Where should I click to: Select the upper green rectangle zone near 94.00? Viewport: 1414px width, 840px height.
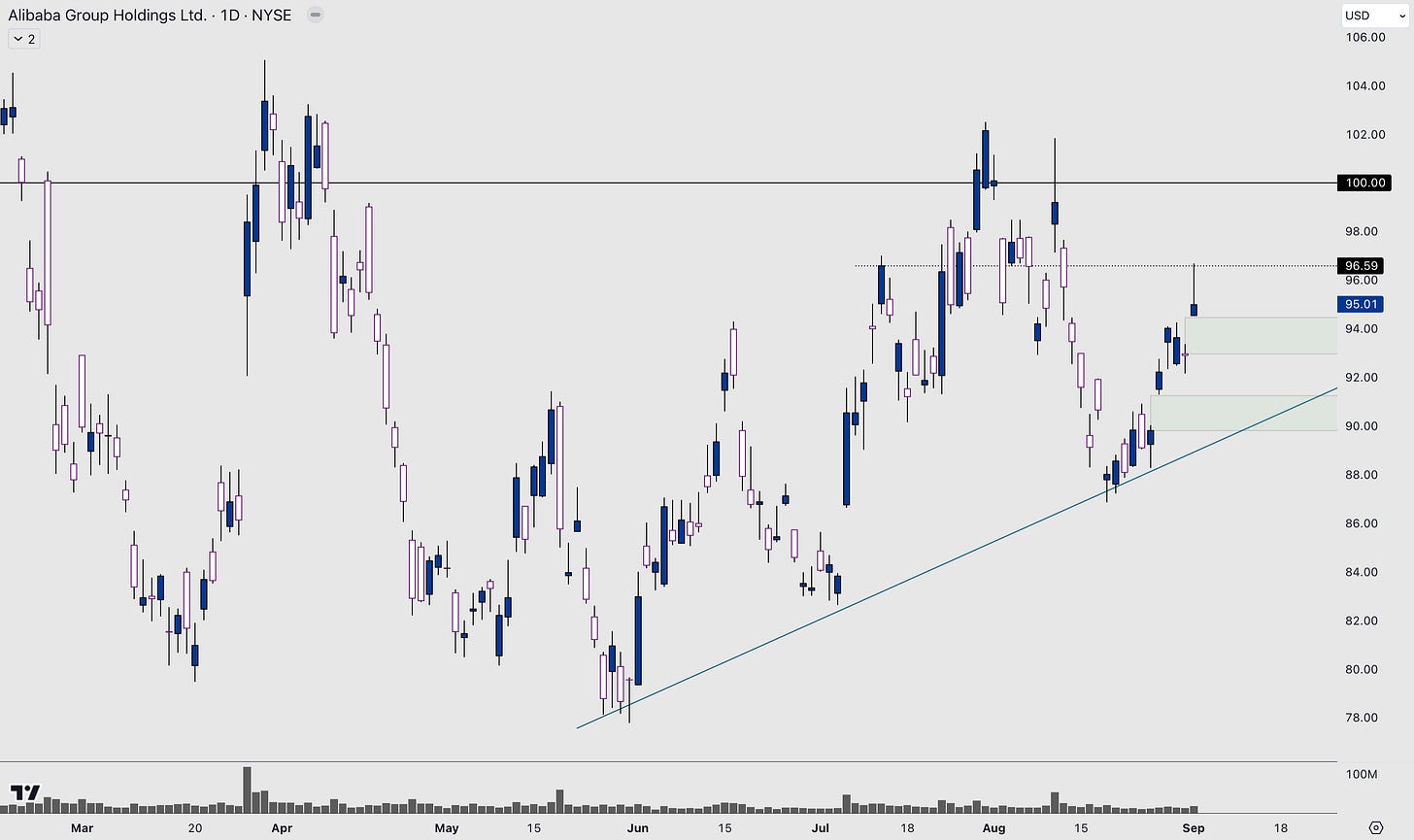[x=1261, y=335]
